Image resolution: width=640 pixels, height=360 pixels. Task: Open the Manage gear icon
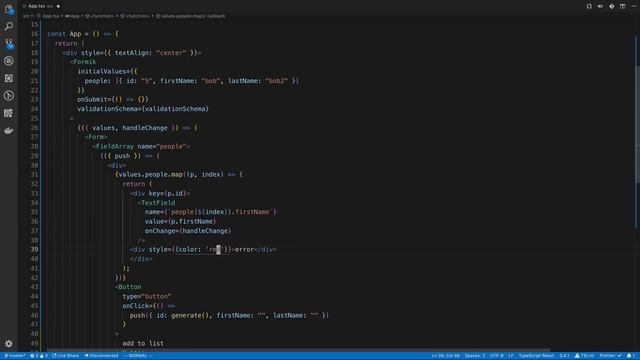click(9, 344)
